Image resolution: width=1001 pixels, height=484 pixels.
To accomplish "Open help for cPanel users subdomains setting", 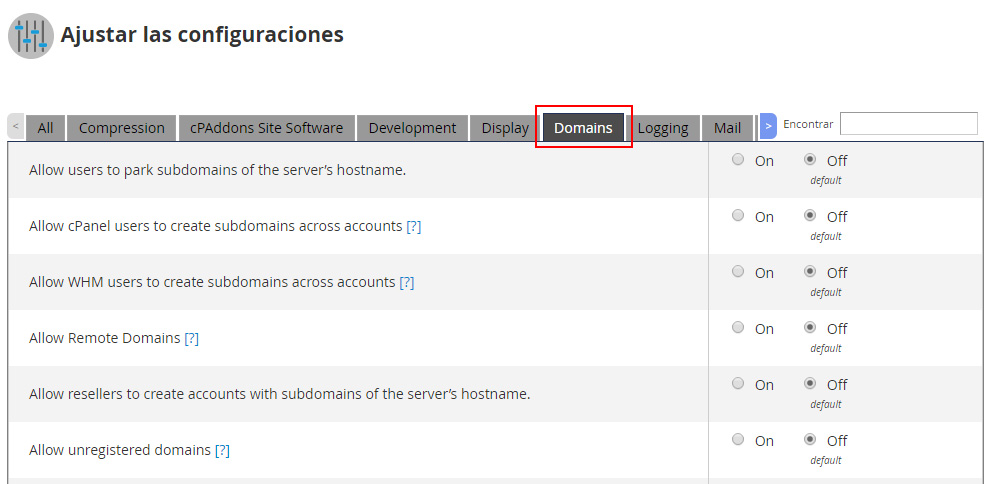I will pyautogui.click(x=413, y=226).
